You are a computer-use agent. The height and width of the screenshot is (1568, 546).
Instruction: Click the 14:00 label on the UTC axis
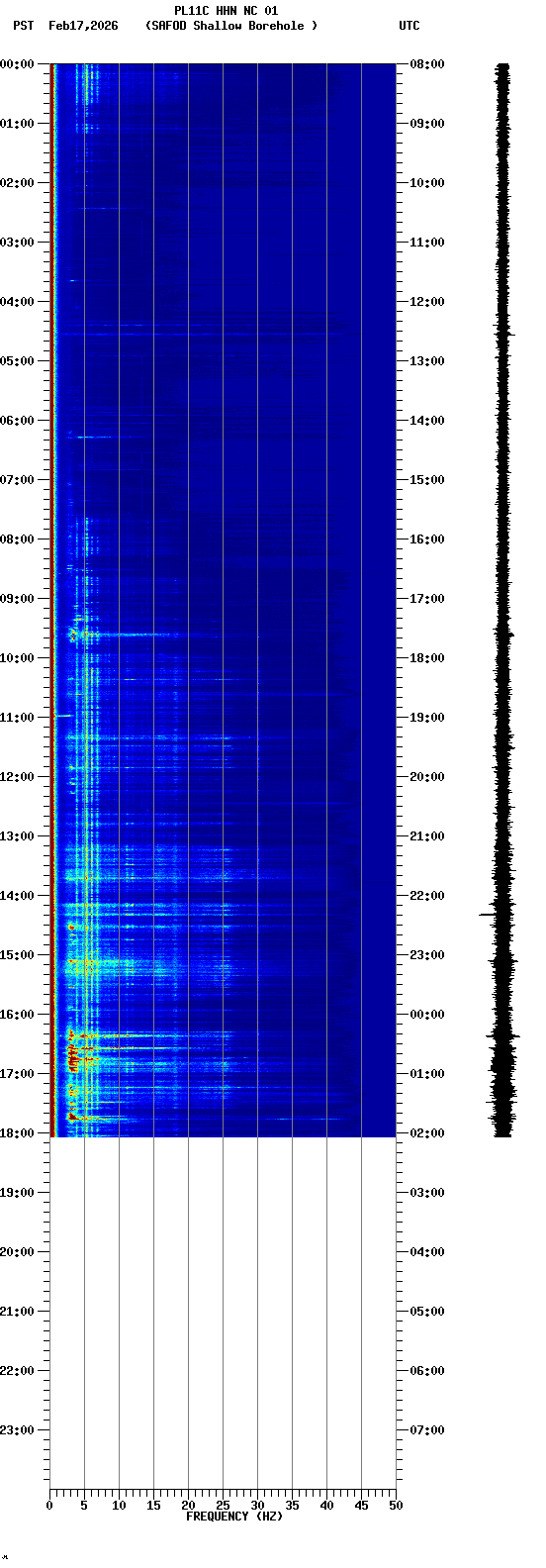[427, 421]
